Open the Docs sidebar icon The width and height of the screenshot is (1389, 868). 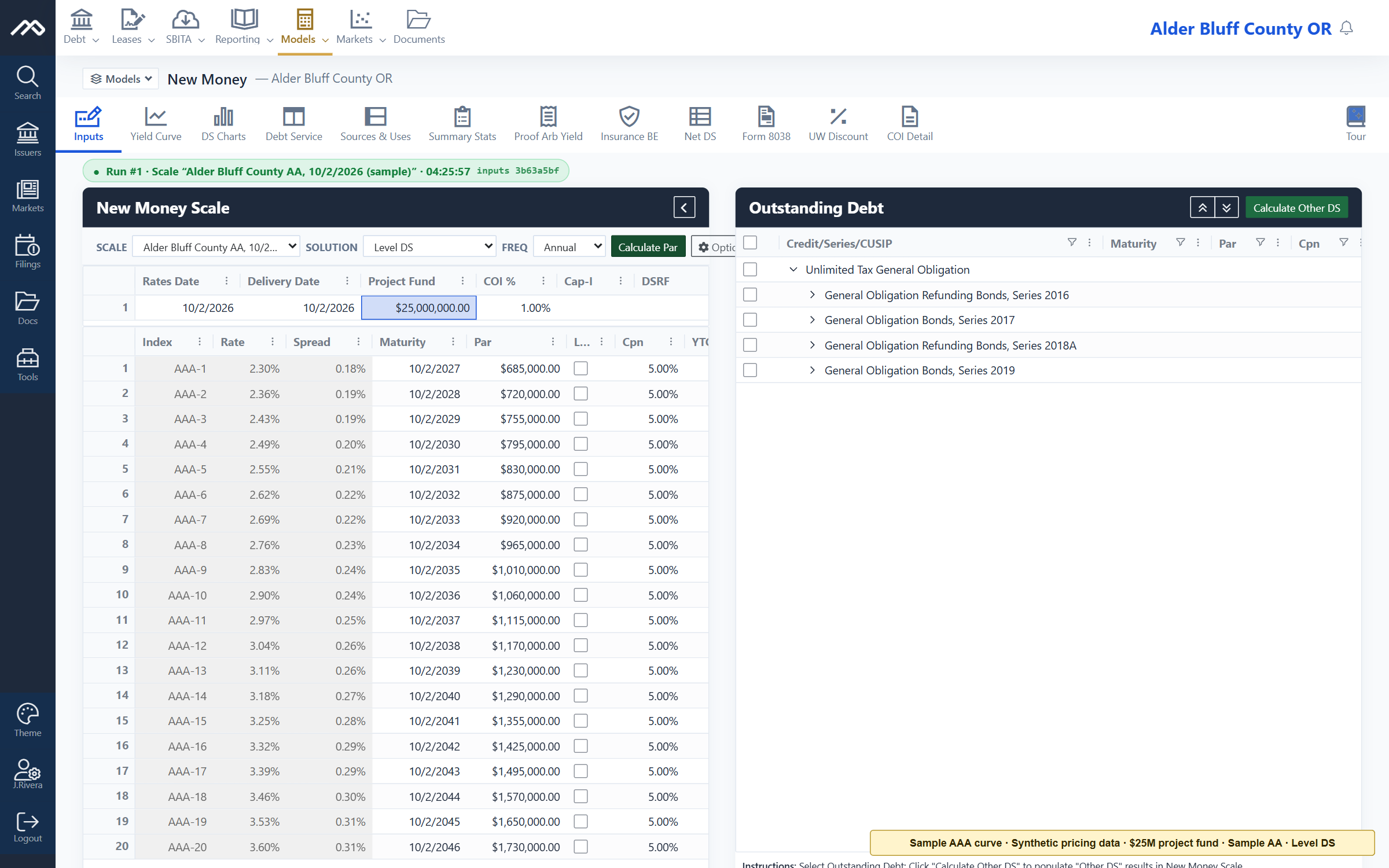click(x=27, y=308)
